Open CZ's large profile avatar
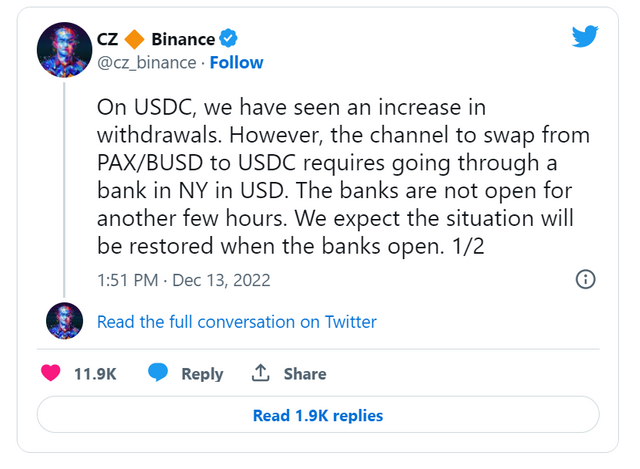640x469 pixels. 65,49
